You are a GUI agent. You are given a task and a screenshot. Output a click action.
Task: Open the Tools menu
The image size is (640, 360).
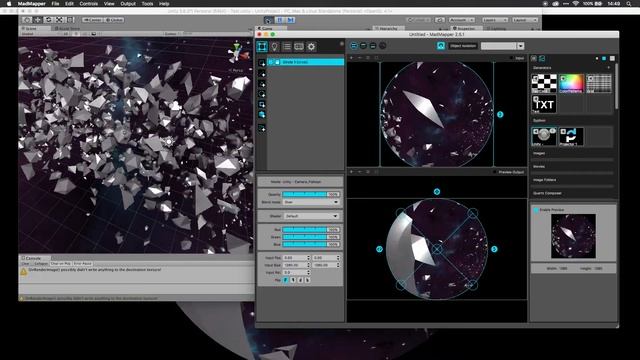tap(147, 3)
